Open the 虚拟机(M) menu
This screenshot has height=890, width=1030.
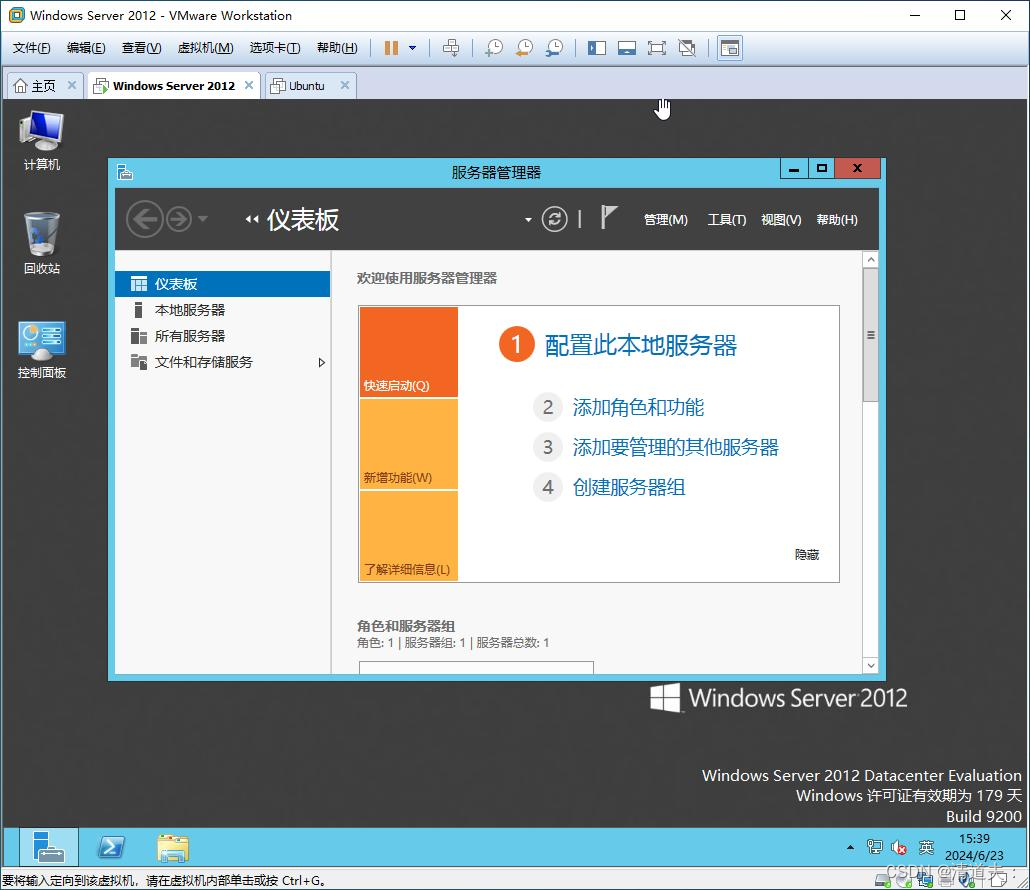pos(206,48)
